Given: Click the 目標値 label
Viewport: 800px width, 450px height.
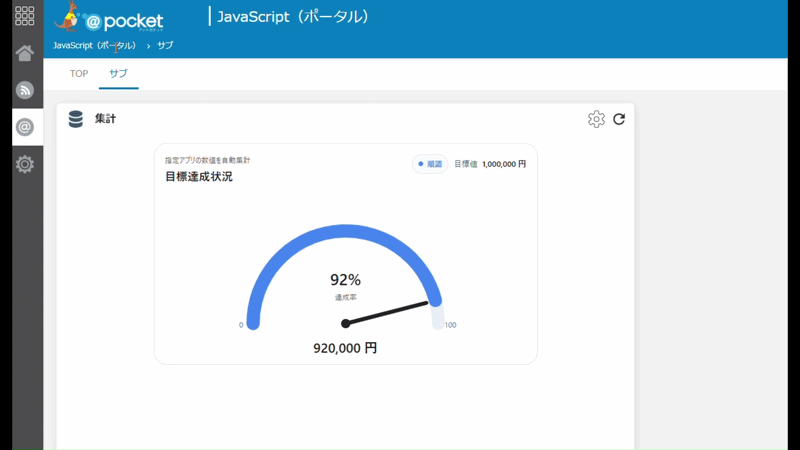Looking at the screenshot, I should tap(466, 164).
